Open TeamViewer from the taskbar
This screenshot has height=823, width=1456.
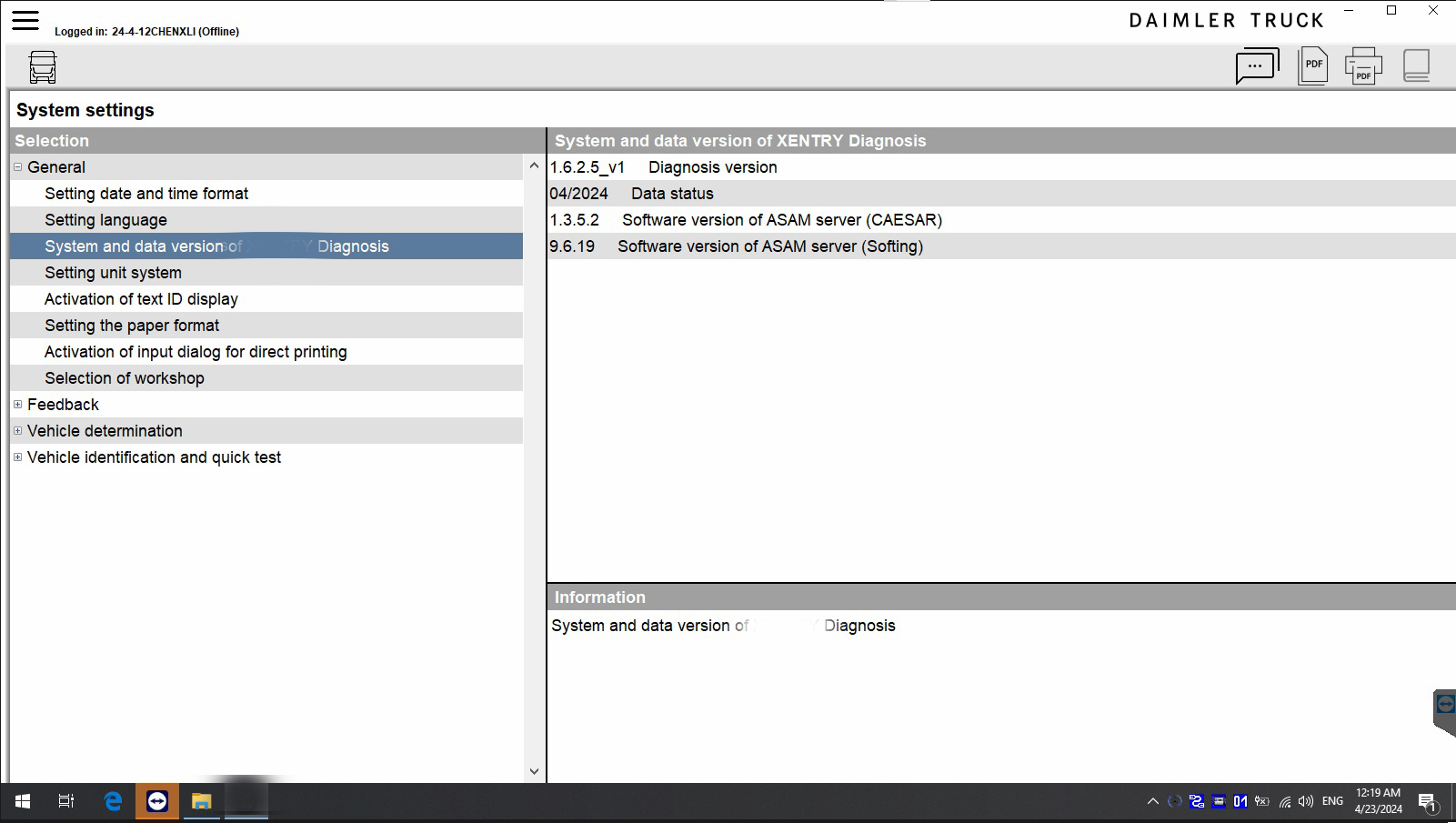point(157,801)
